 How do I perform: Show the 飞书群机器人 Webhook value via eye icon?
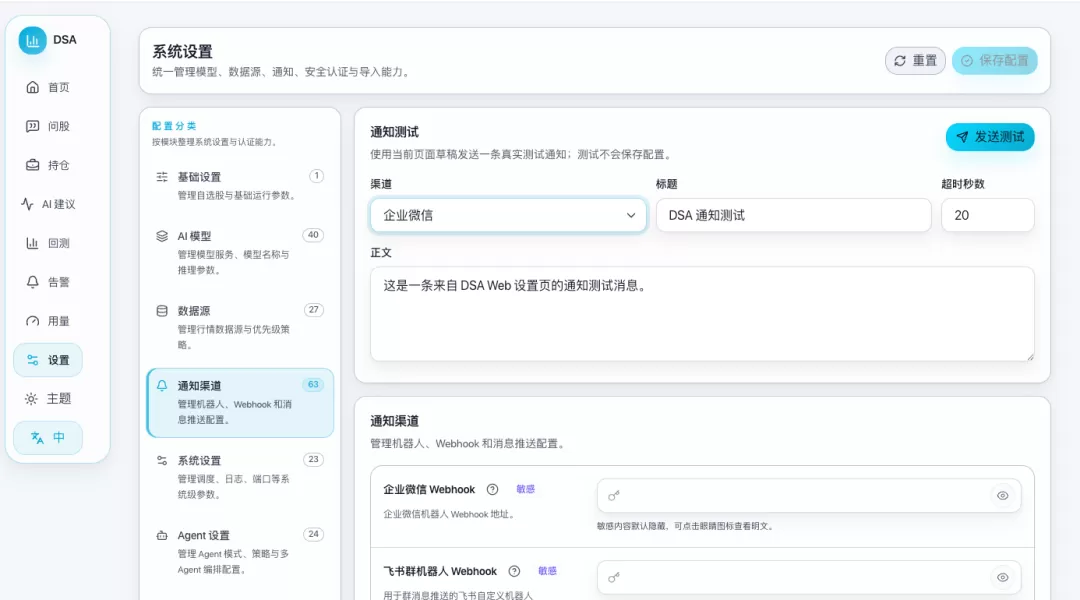[x=1003, y=577]
